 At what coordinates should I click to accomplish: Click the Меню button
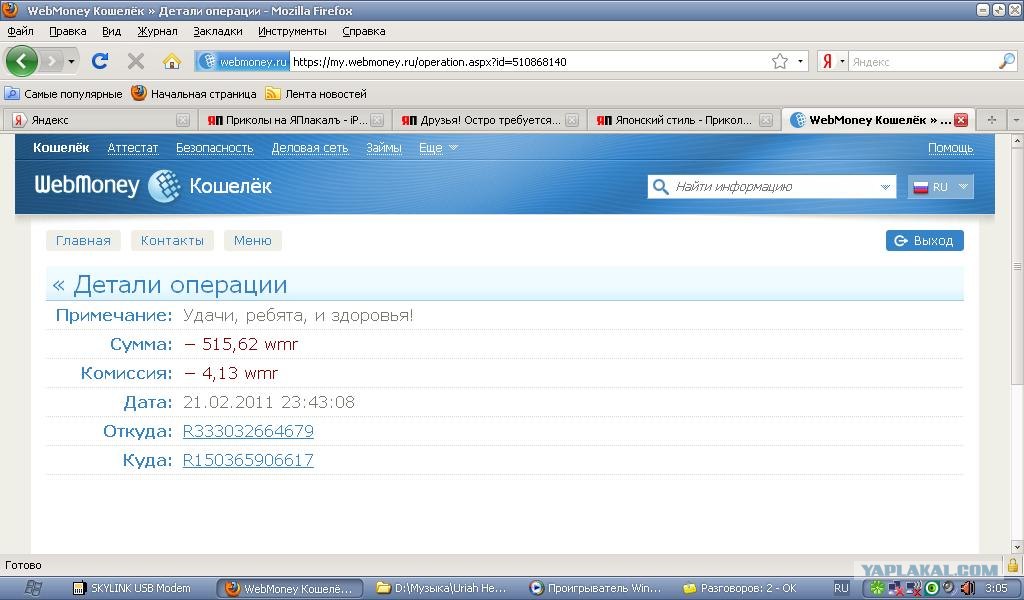[x=253, y=240]
